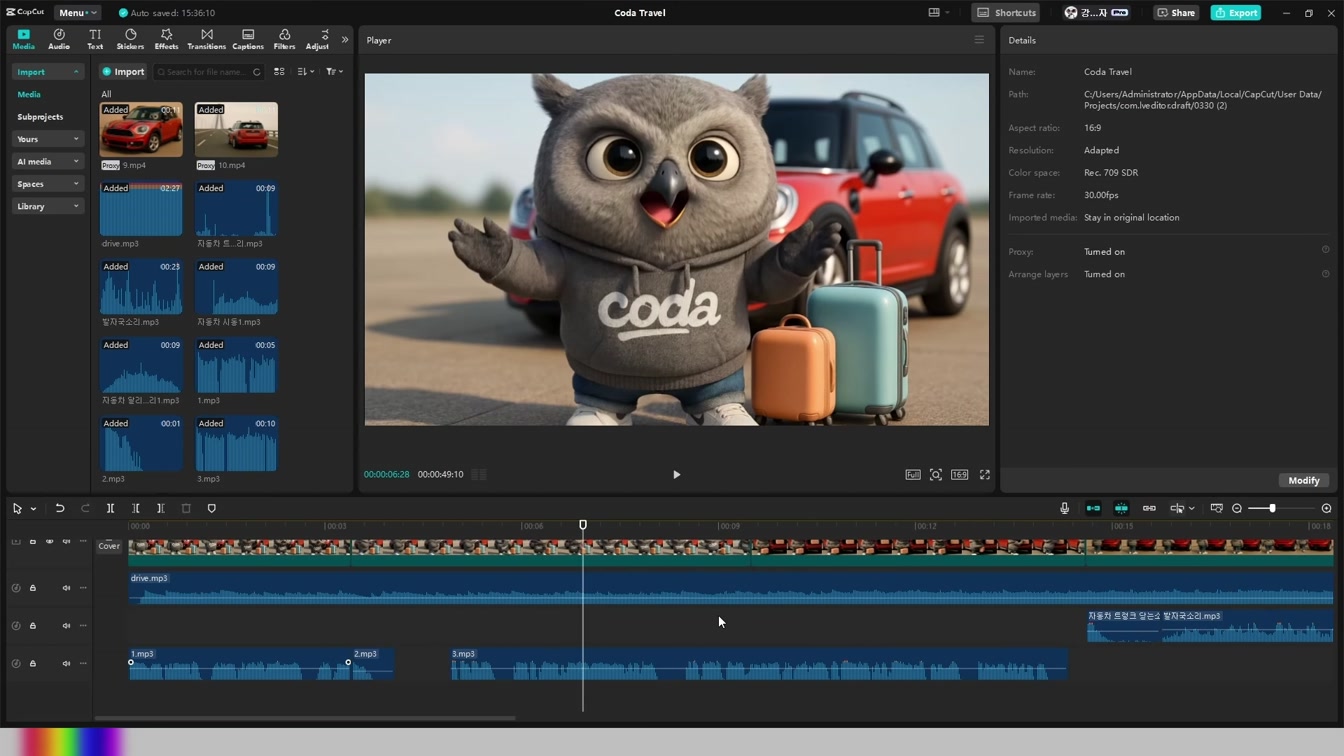Toggle auto snapping
The image size is (1344, 756).
(x=1121, y=509)
